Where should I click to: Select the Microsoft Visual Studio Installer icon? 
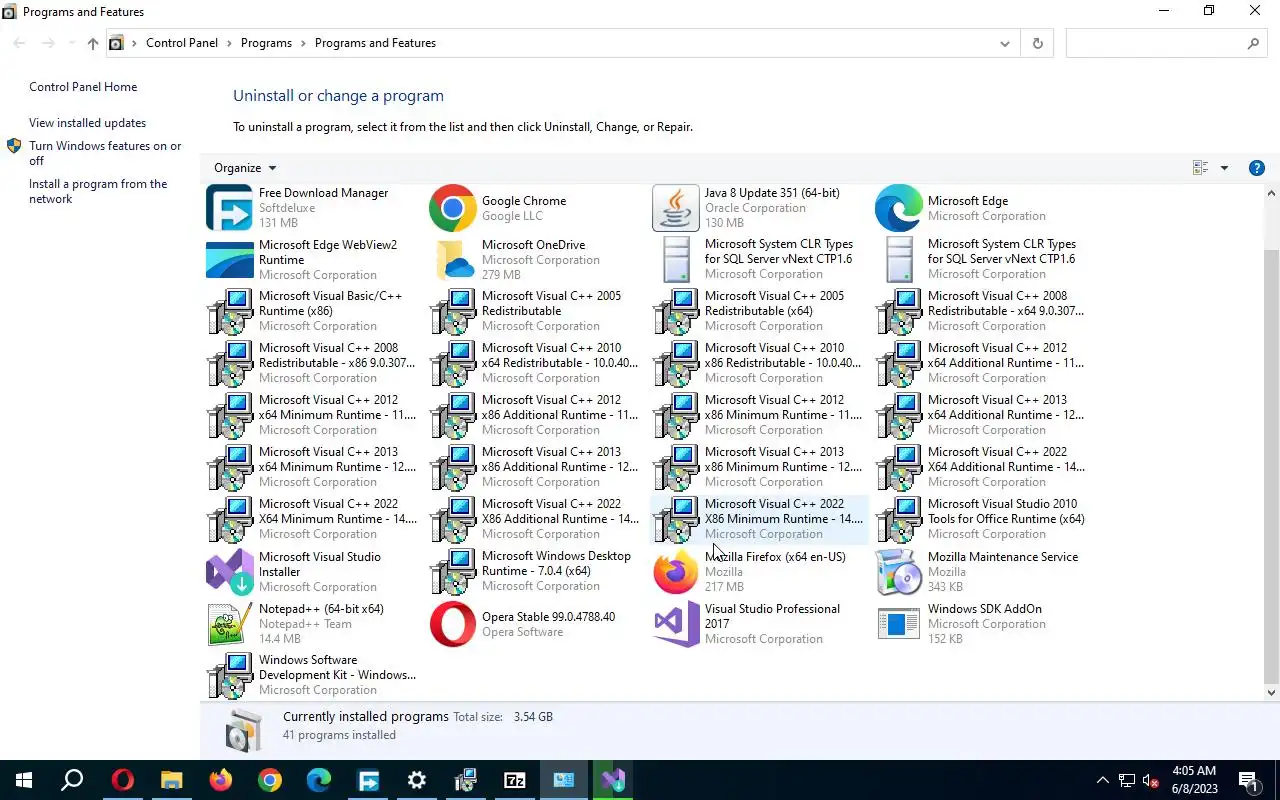(x=229, y=572)
